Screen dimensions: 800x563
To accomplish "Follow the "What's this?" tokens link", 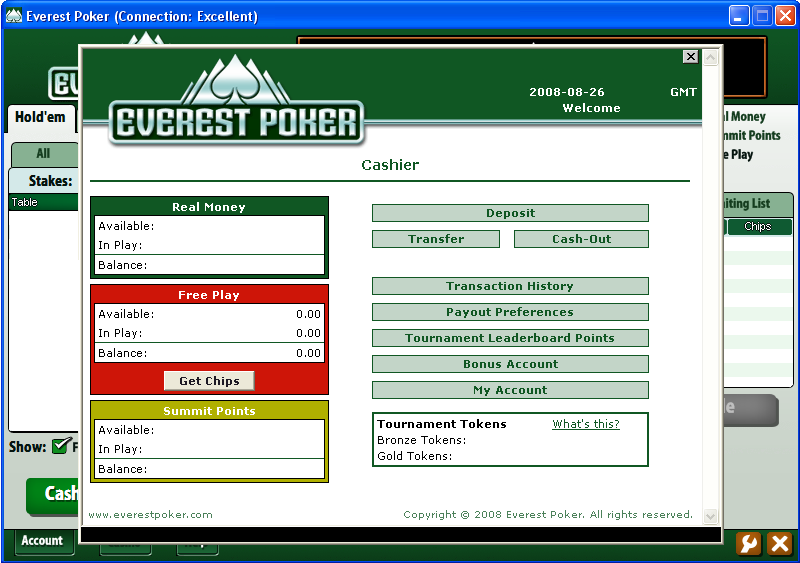I will (586, 424).
